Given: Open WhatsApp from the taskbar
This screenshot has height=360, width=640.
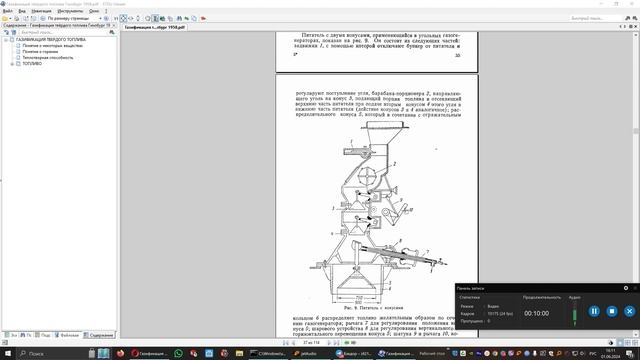Looking at the screenshot, I should tap(178, 353).
